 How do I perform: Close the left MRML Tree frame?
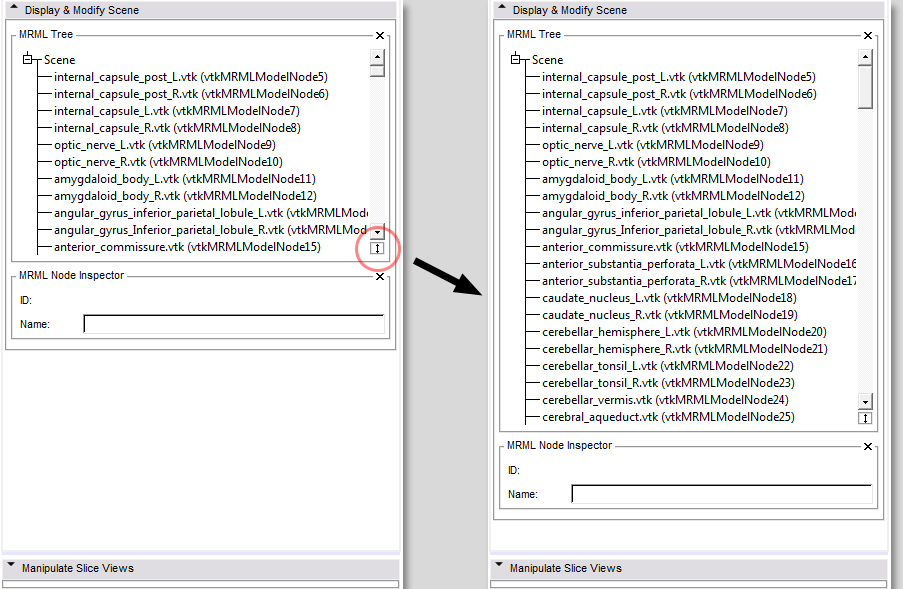coord(380,35)
